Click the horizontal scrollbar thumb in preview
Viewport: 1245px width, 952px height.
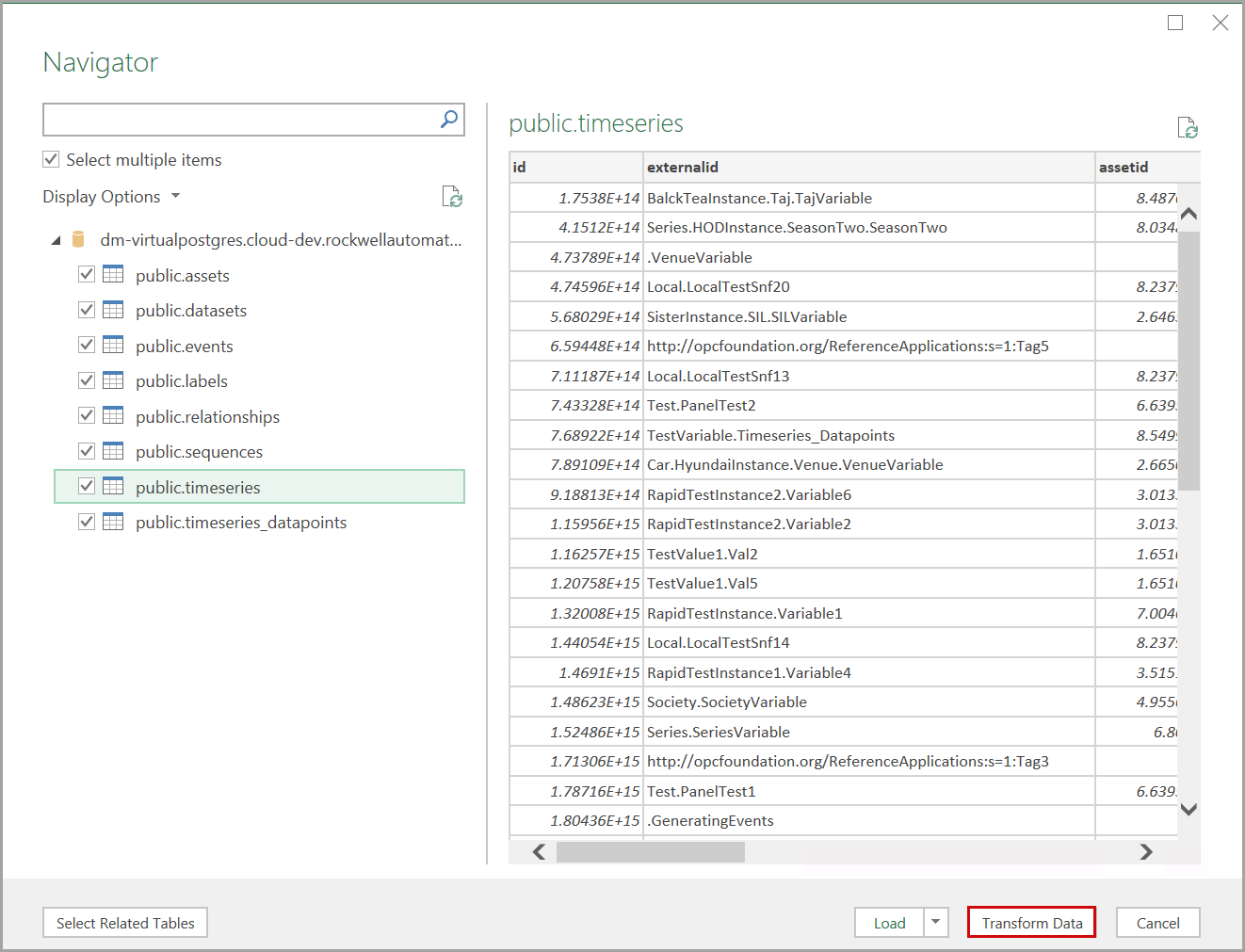[x=650, y=852]
